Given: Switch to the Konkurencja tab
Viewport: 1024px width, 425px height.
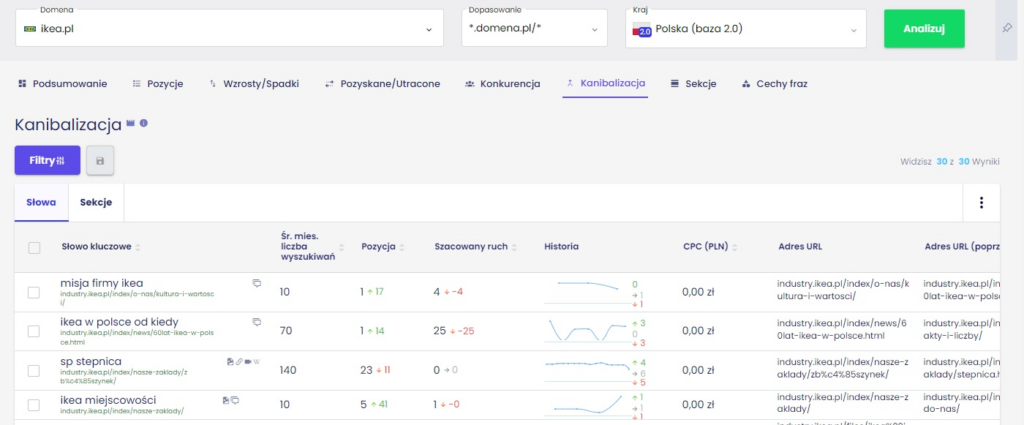Looking at the screenshot, I should 502,84.
